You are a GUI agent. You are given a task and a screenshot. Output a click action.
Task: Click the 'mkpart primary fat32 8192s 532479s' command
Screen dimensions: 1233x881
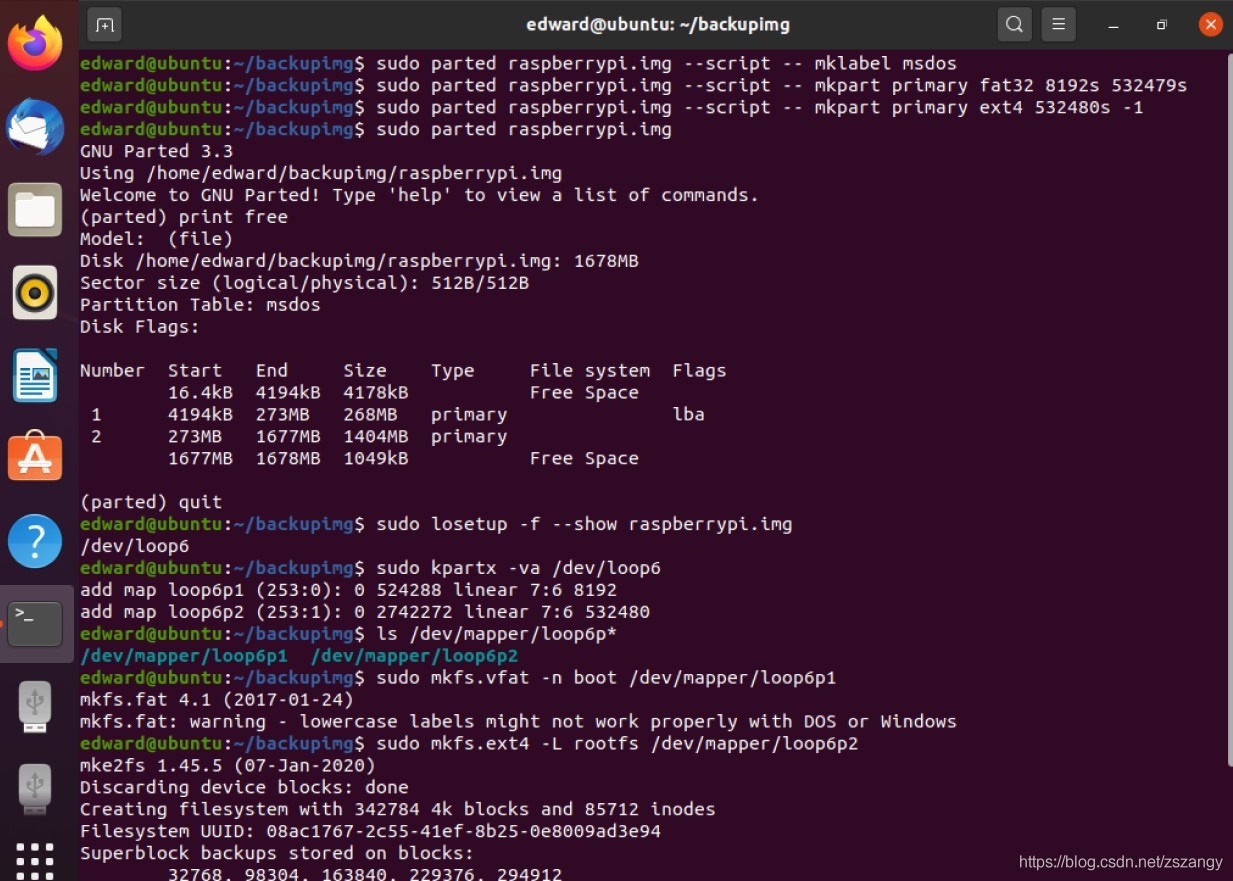pos(782,85)
